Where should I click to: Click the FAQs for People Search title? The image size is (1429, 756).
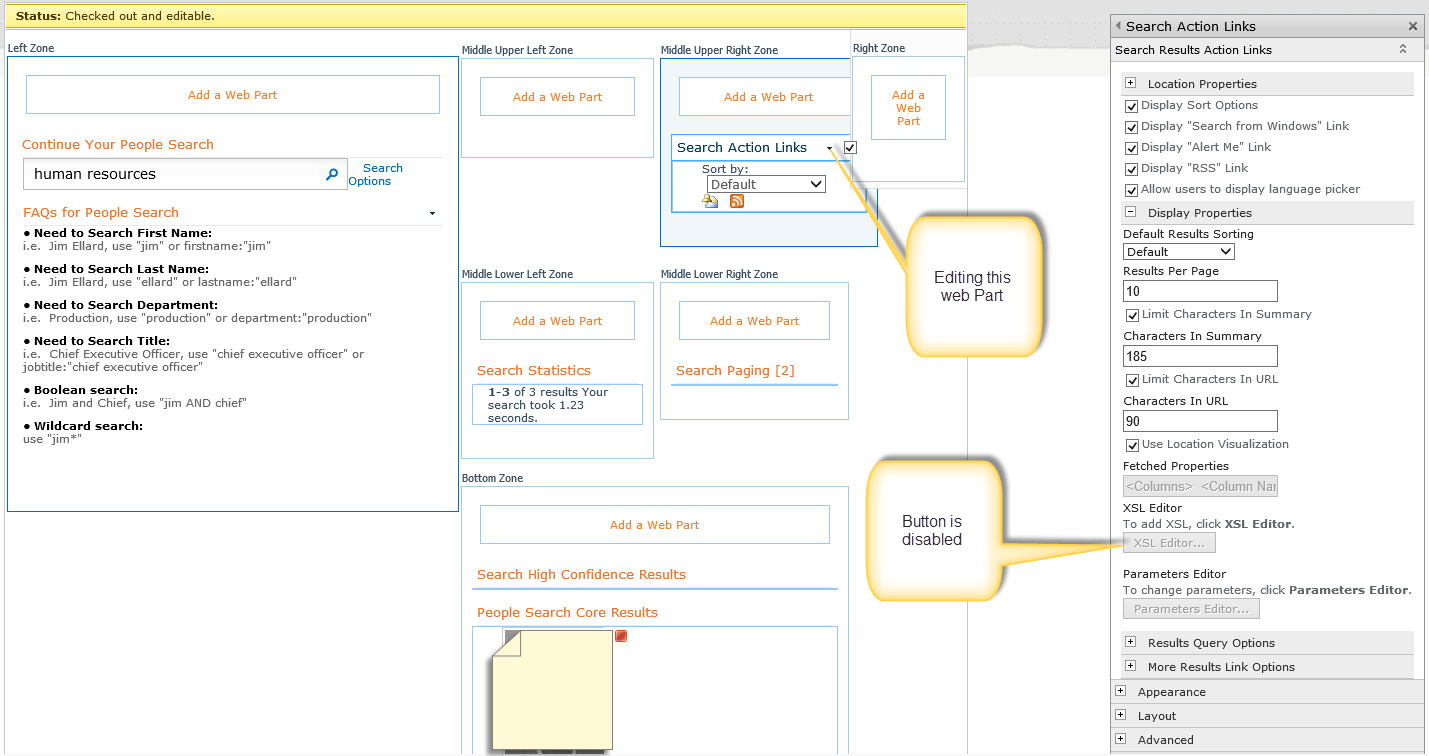click(101, 213)
